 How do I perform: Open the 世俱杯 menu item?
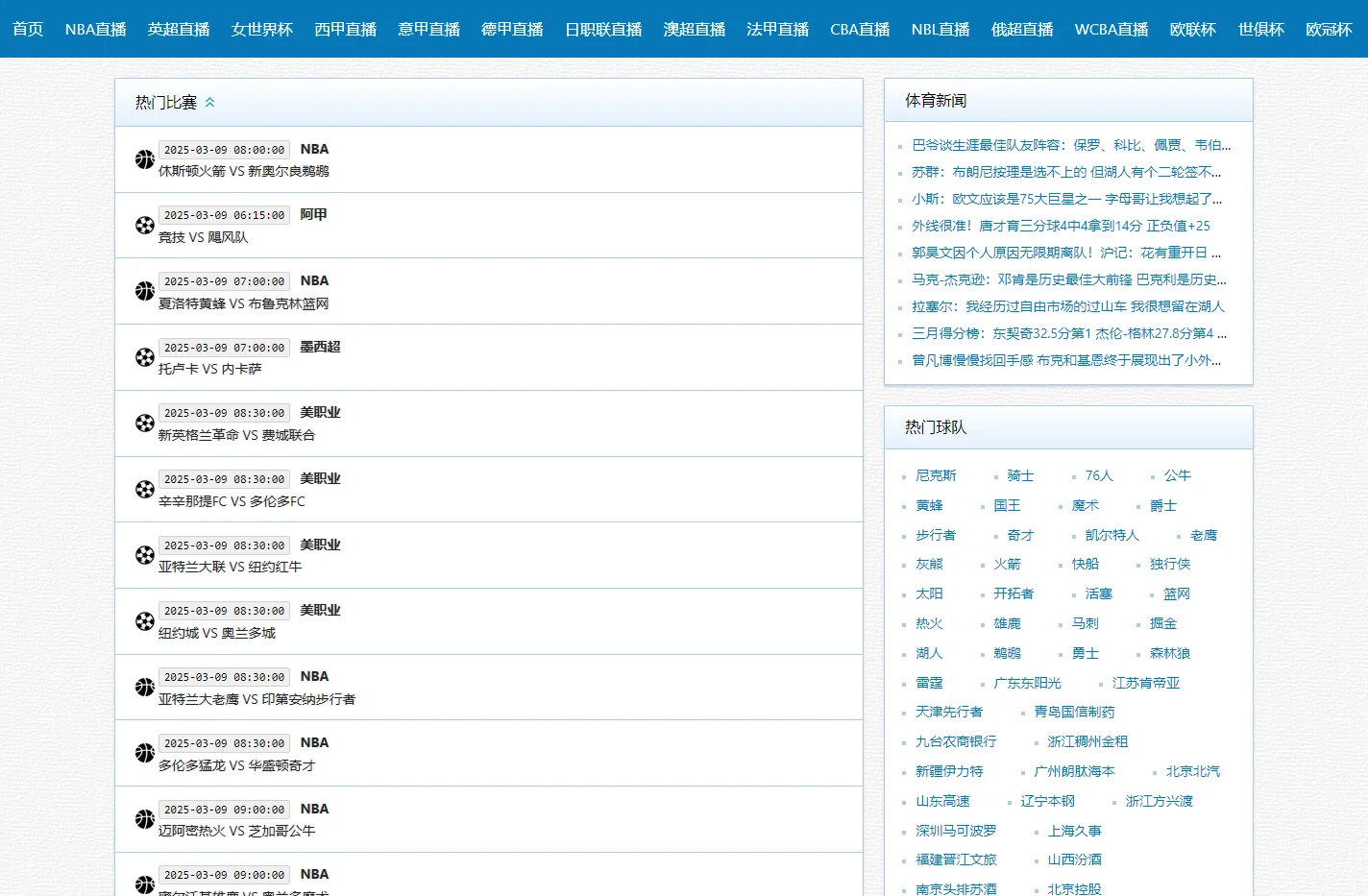(1261, 29)
